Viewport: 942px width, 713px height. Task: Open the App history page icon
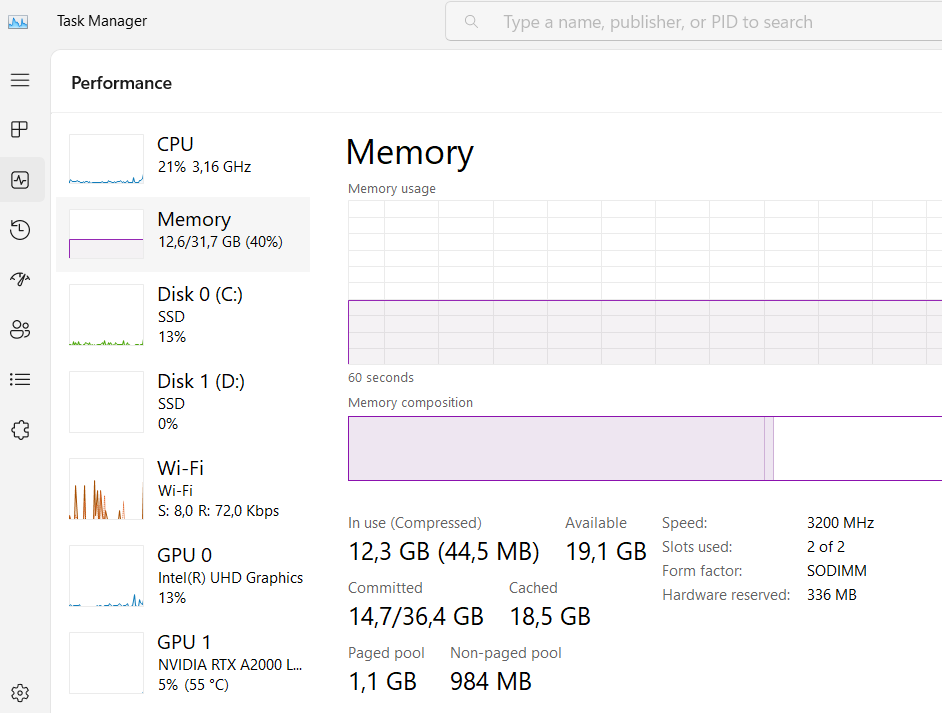20,230
